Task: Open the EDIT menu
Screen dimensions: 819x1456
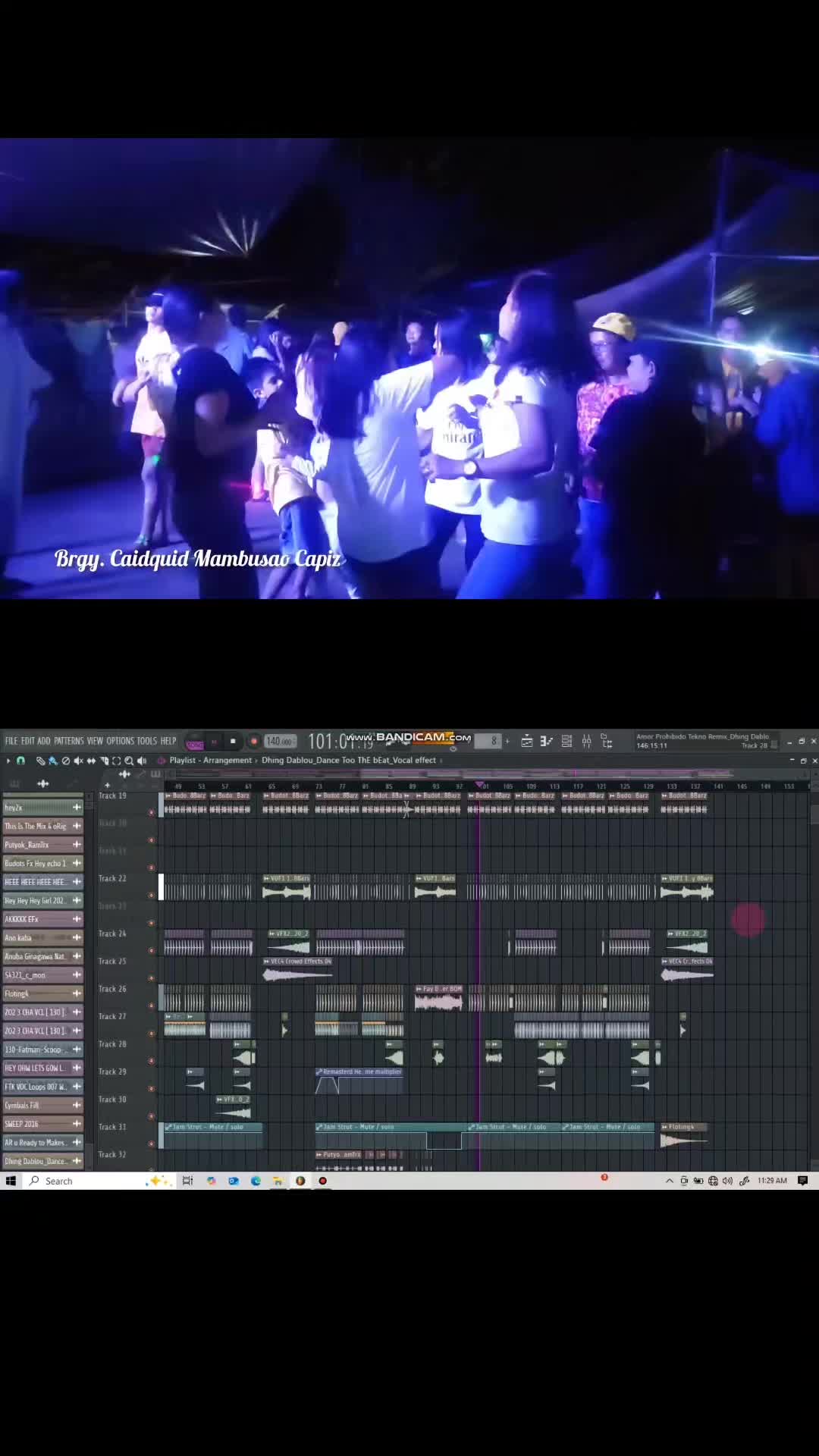Action: pos(28,741)
